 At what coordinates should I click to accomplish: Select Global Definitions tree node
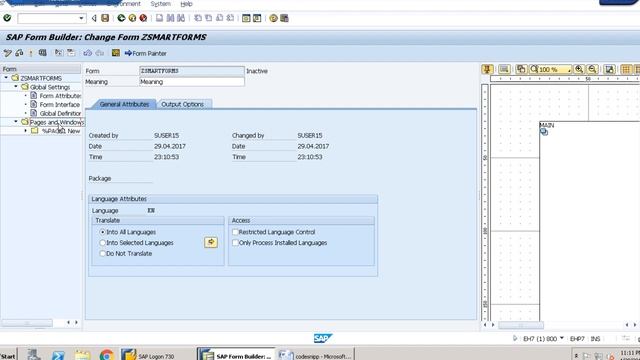[60, 113]
